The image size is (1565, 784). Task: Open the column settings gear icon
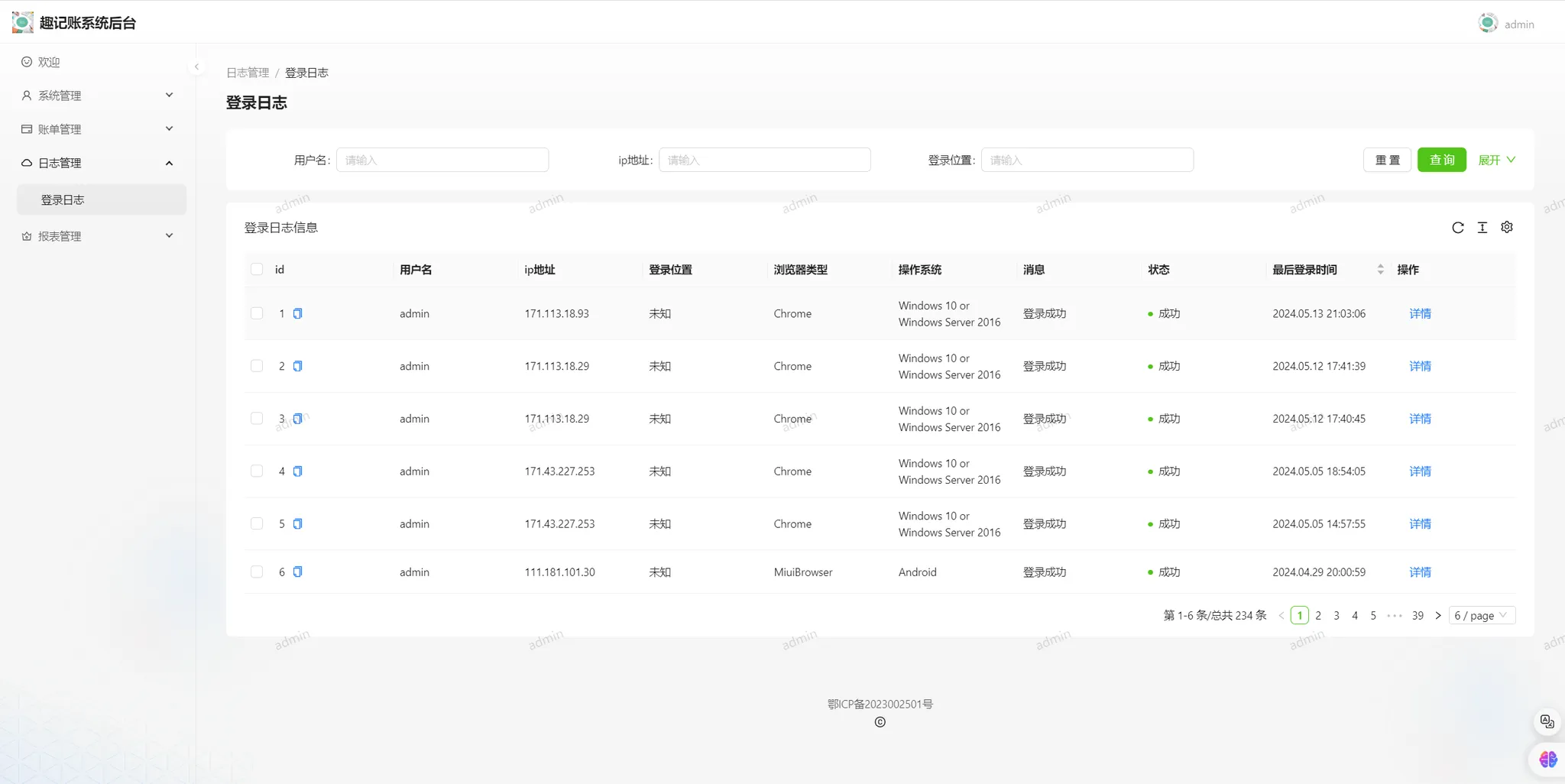pos(1506,228)
